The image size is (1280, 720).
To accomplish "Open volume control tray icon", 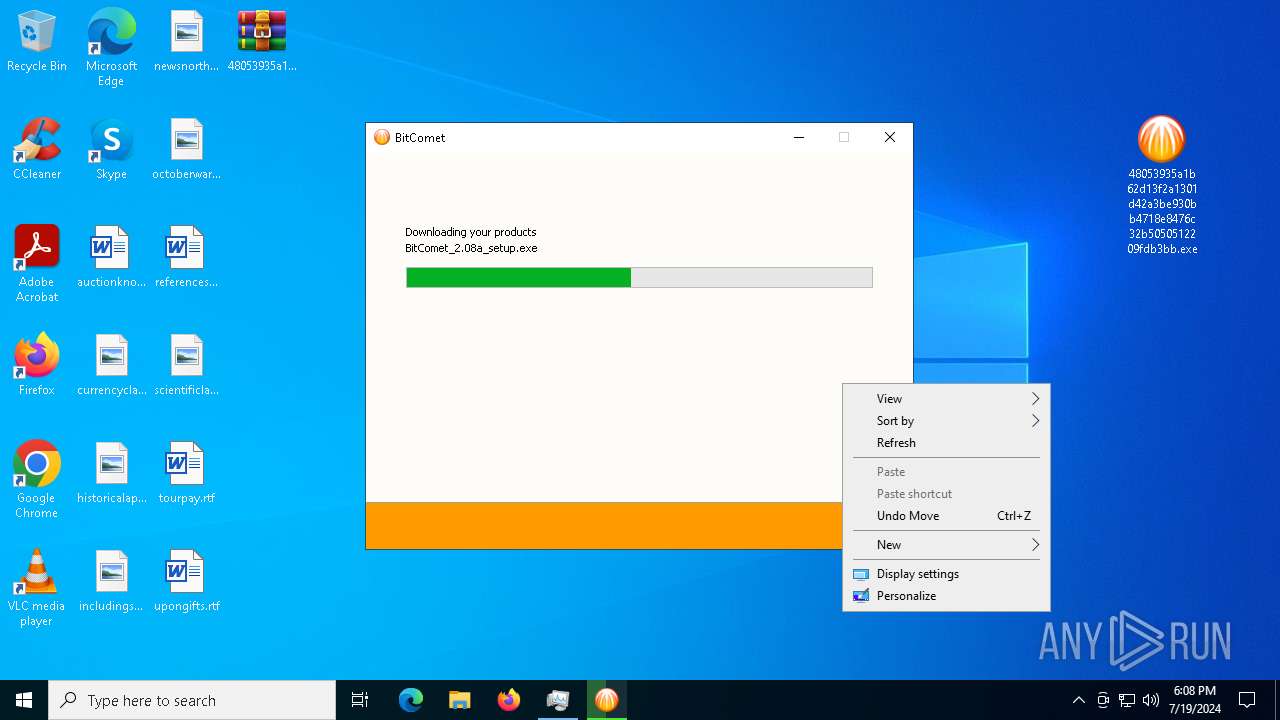I will tap(1151, 700).
